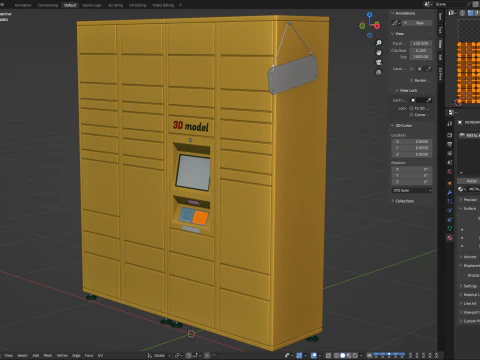Click the material Assign button
Viewport: 480px width, 360px height.
[x=470, y=181]
